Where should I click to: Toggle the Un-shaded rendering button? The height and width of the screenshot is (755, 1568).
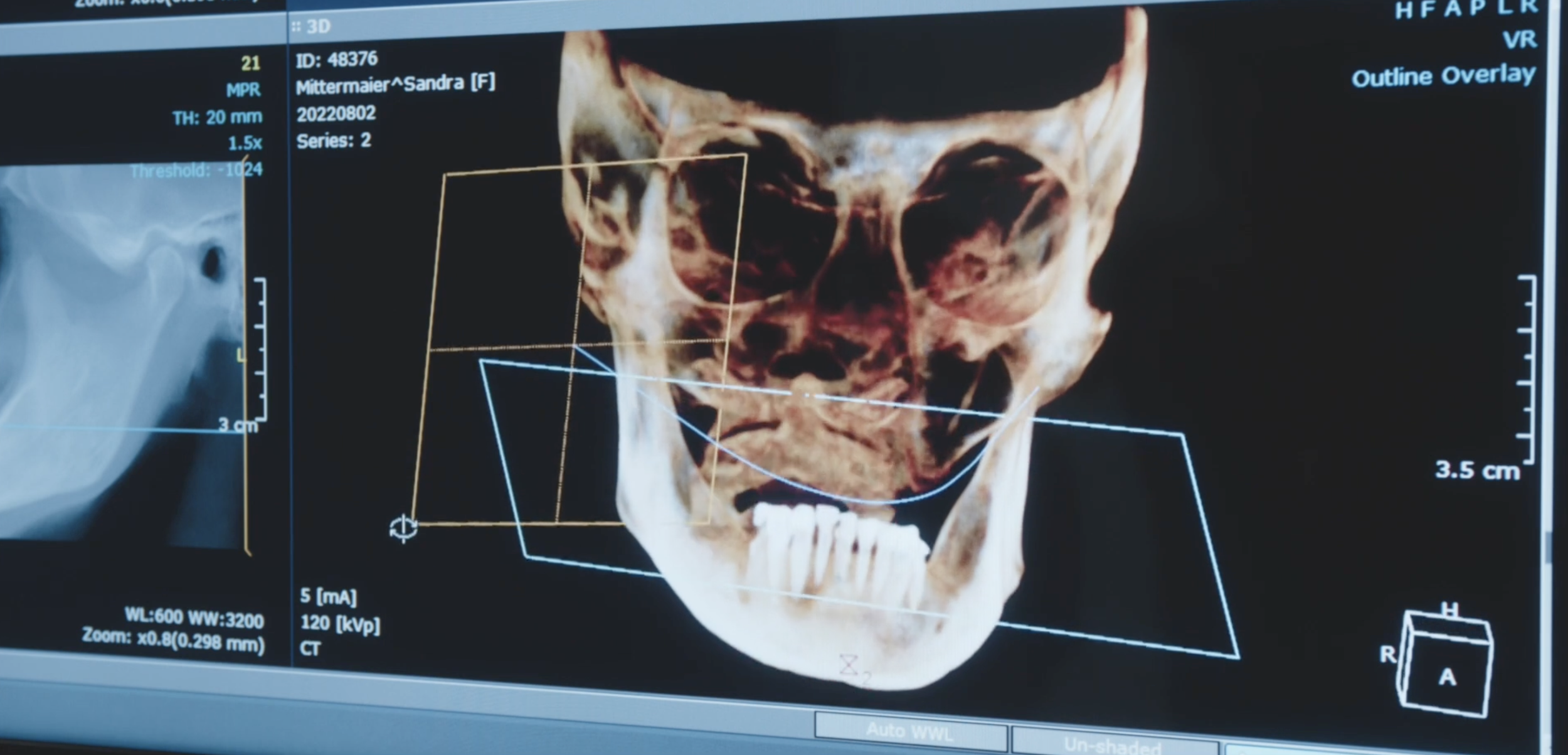pyautogui.click(x=1112, y=744)
